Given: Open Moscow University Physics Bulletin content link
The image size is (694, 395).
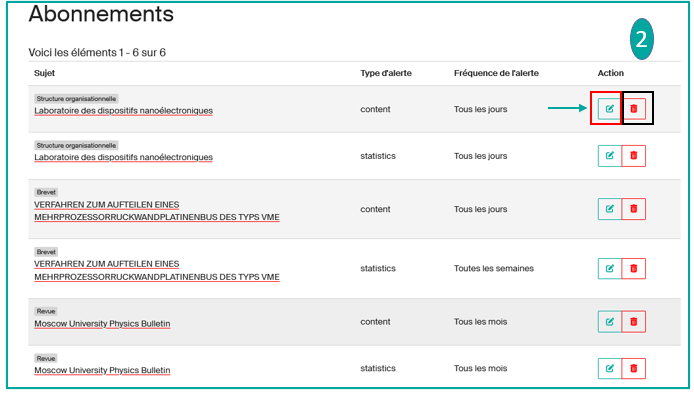Looking at the screenshot, I should click(x=102, y=324).
